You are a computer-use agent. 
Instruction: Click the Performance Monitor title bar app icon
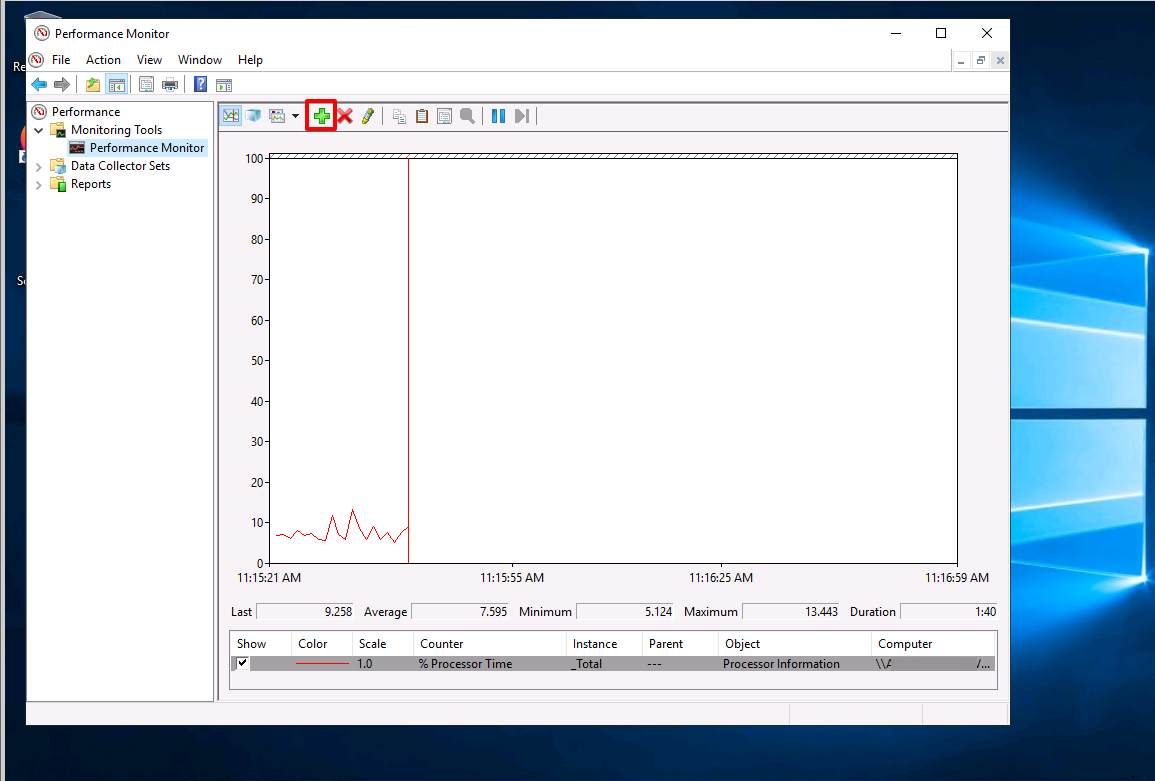pos(42,33)
